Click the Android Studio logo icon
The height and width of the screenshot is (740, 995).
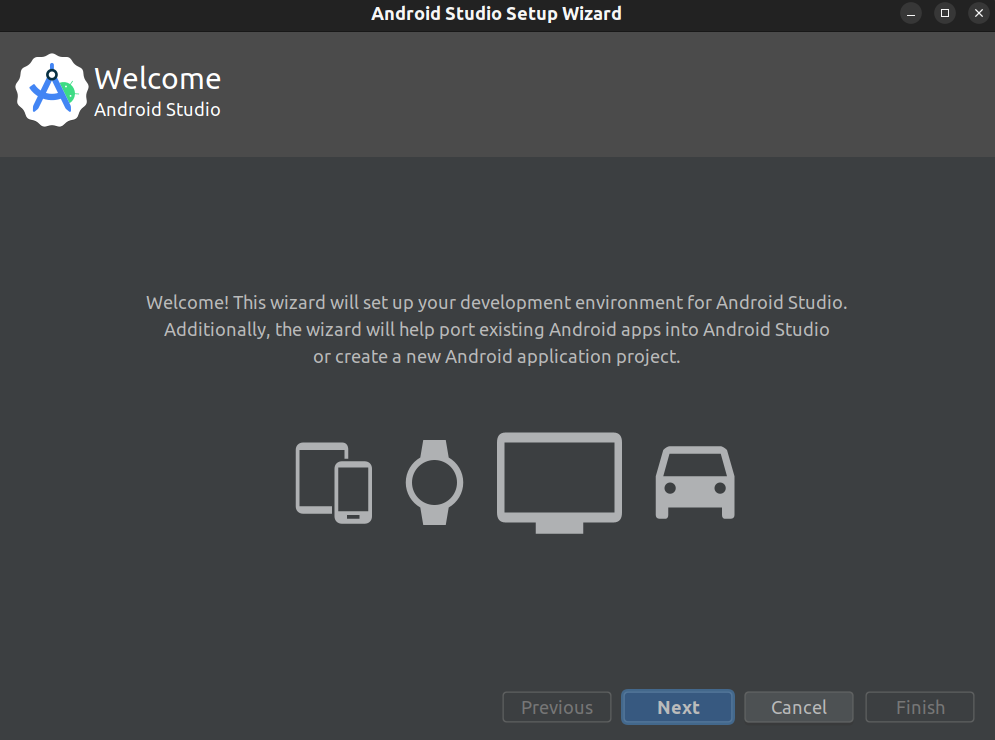pos(51,90)
